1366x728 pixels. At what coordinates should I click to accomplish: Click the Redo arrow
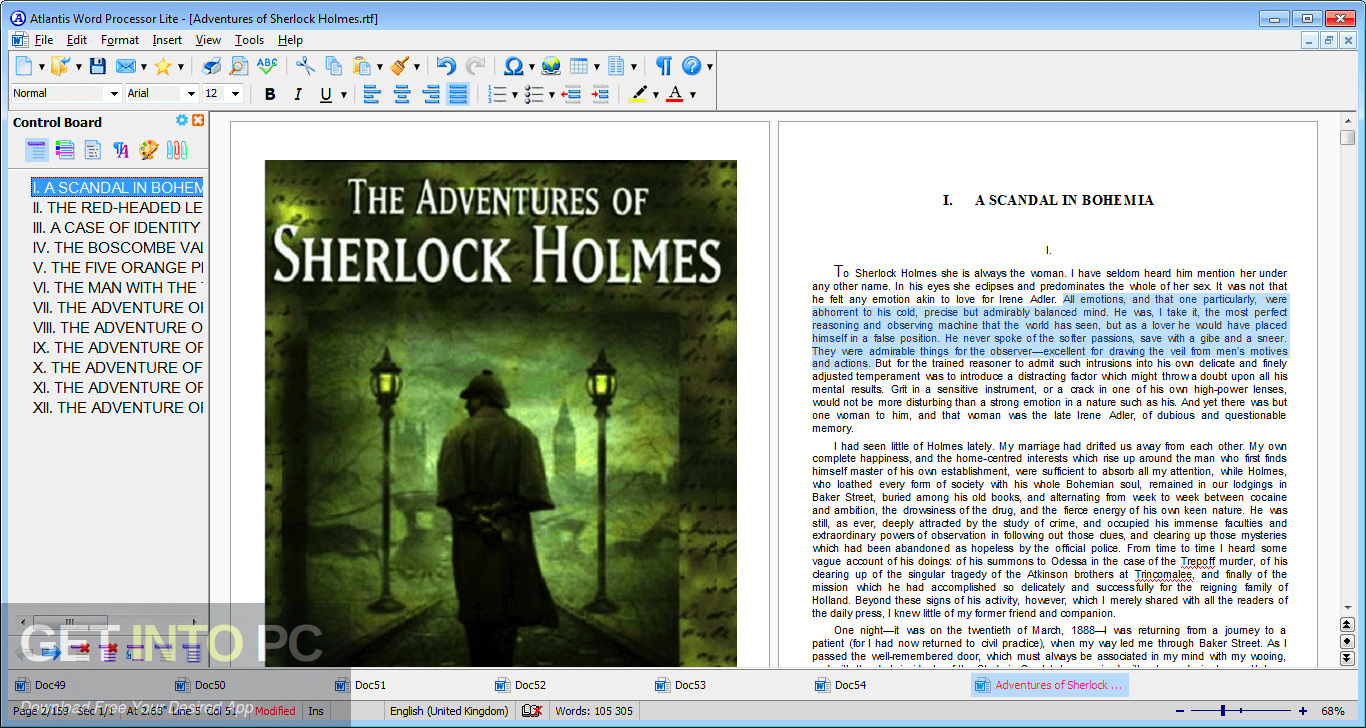(x=475, y=66)
